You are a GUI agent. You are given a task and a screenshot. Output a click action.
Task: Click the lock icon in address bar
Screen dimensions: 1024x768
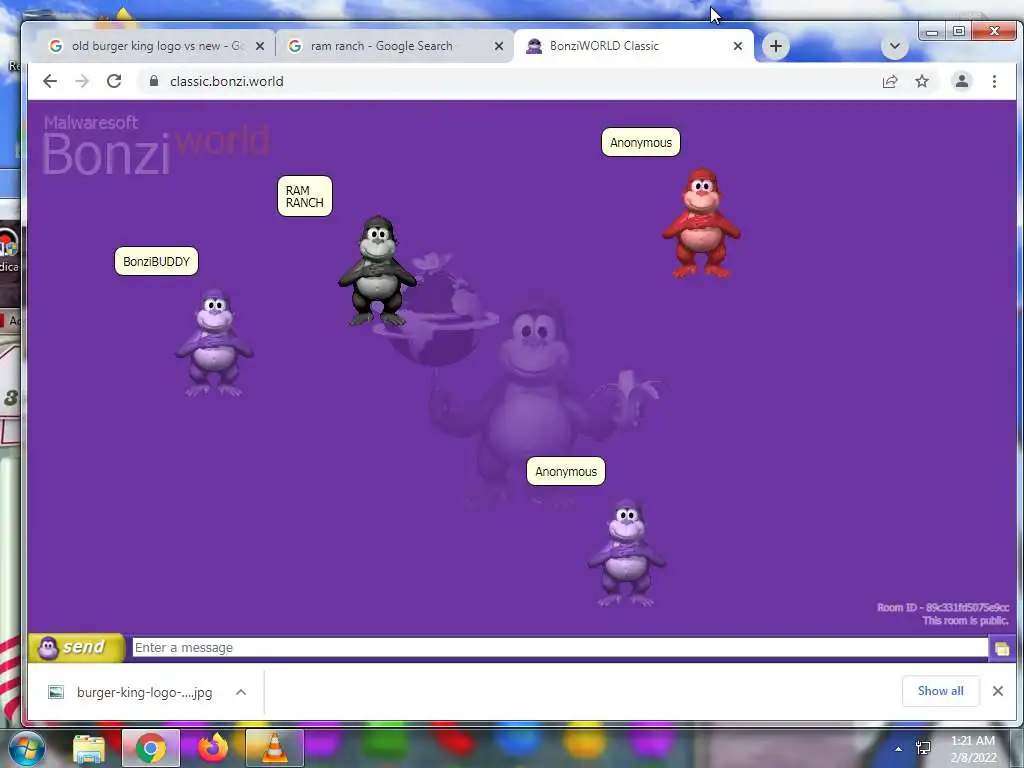click(154, 81)
